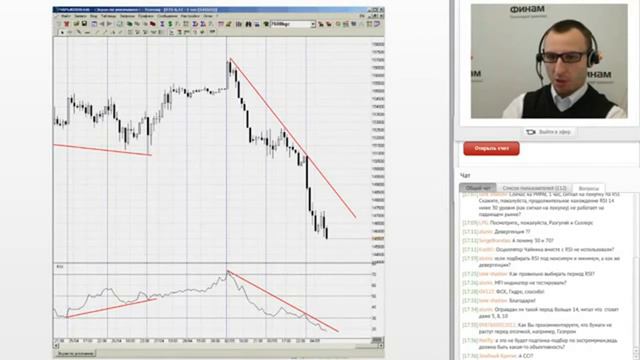
Task: Click chart horizontal scrollbar right arrow
Action: [380, 346]
